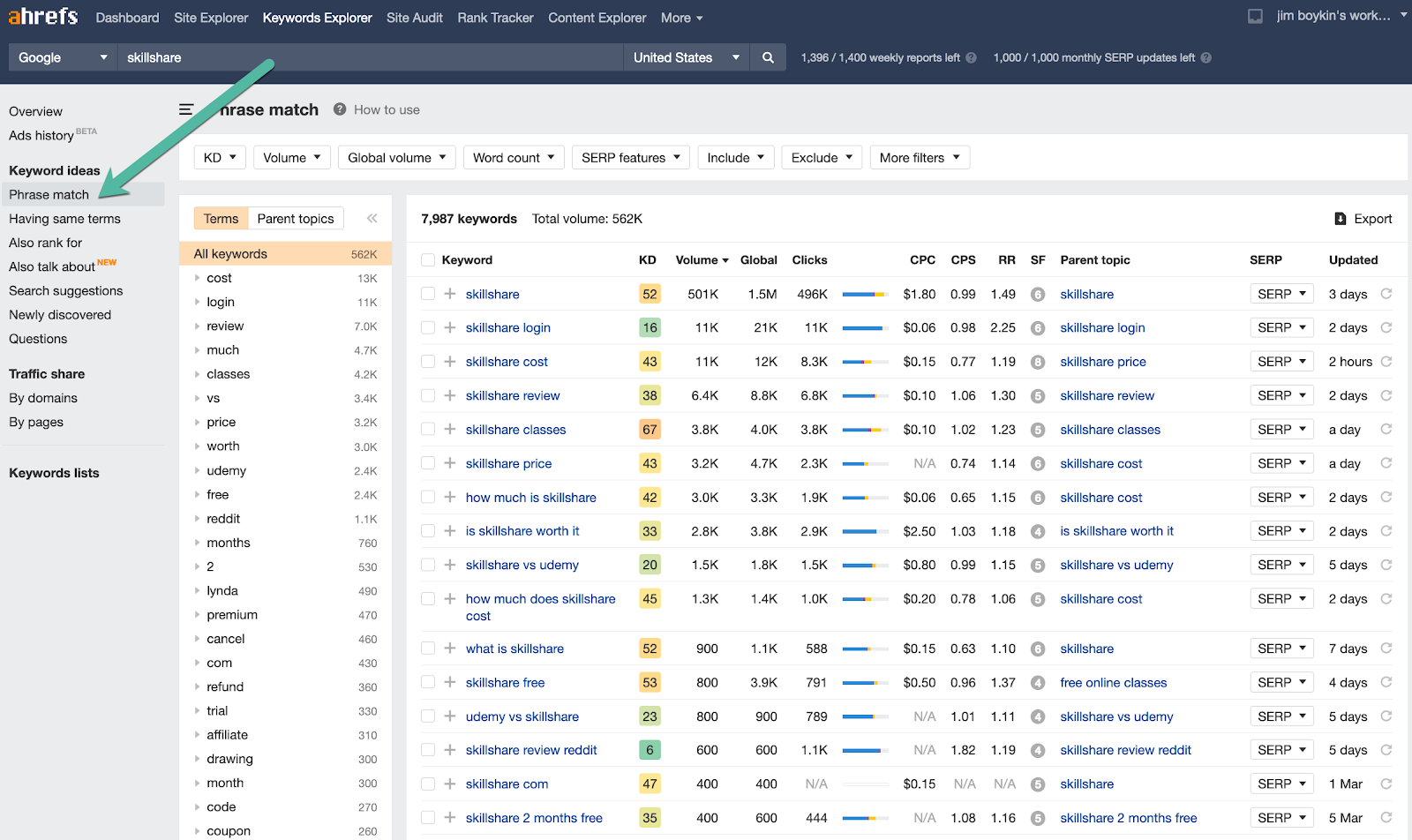Click the Export file icon
This screenshot has height=840, width=1412.
pos(1341,219)
